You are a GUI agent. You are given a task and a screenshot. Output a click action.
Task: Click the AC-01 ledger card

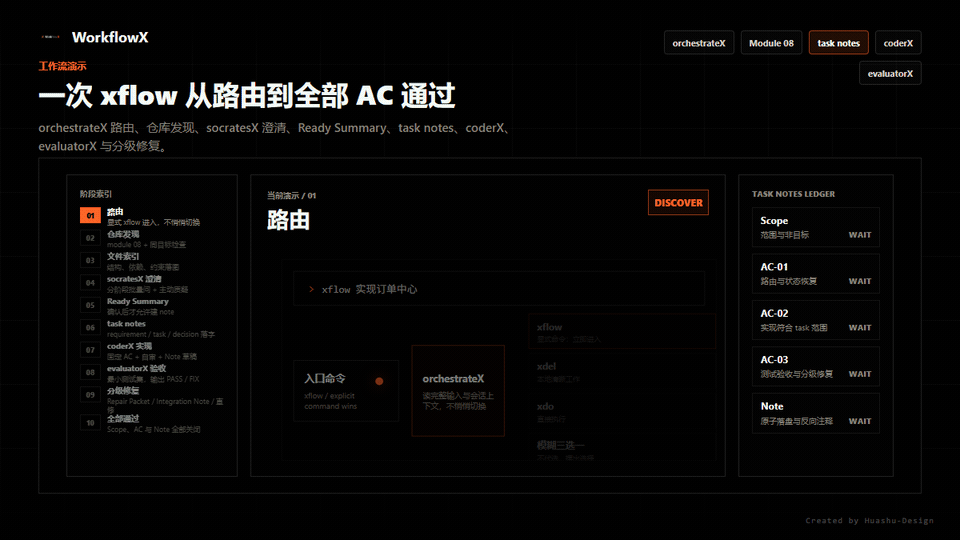816,274
